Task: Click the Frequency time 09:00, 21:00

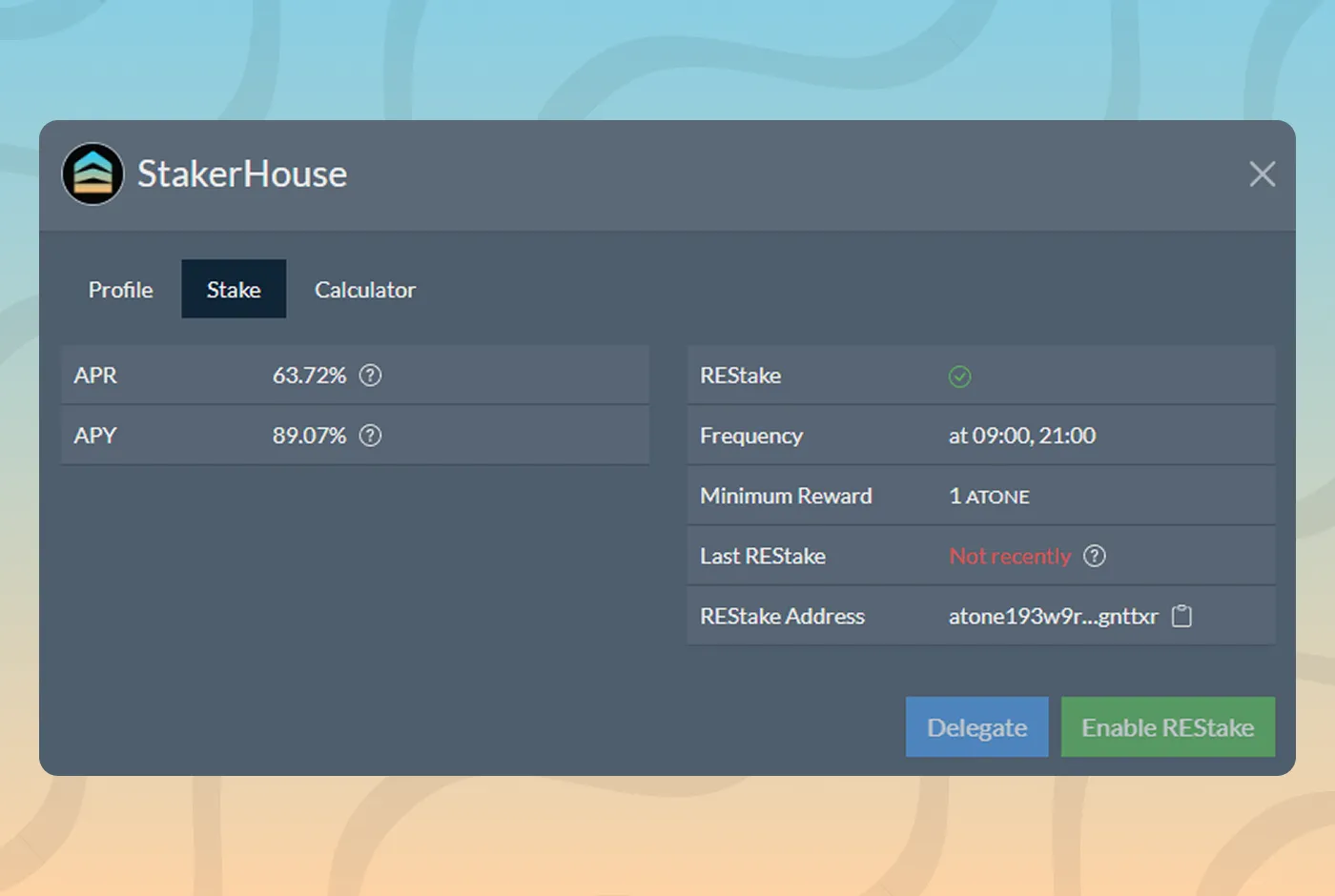Action: coord(1021,436)
